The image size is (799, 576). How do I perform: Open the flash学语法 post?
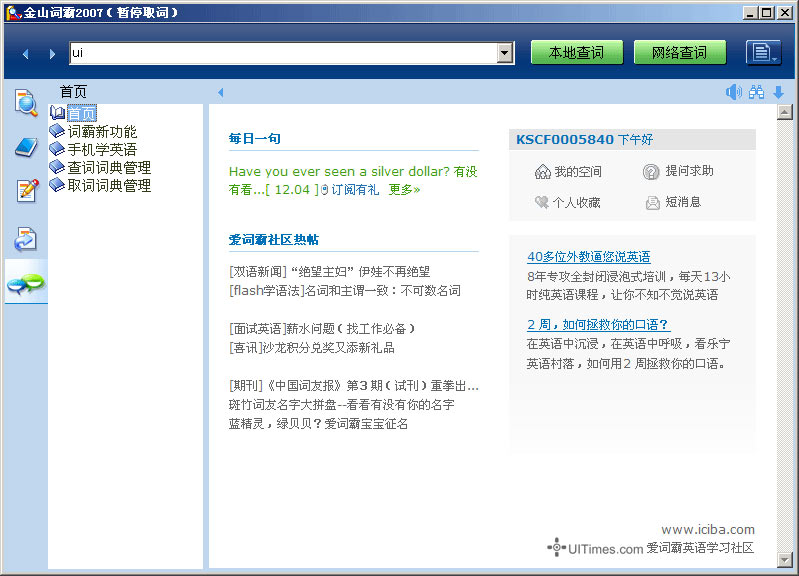345,291
